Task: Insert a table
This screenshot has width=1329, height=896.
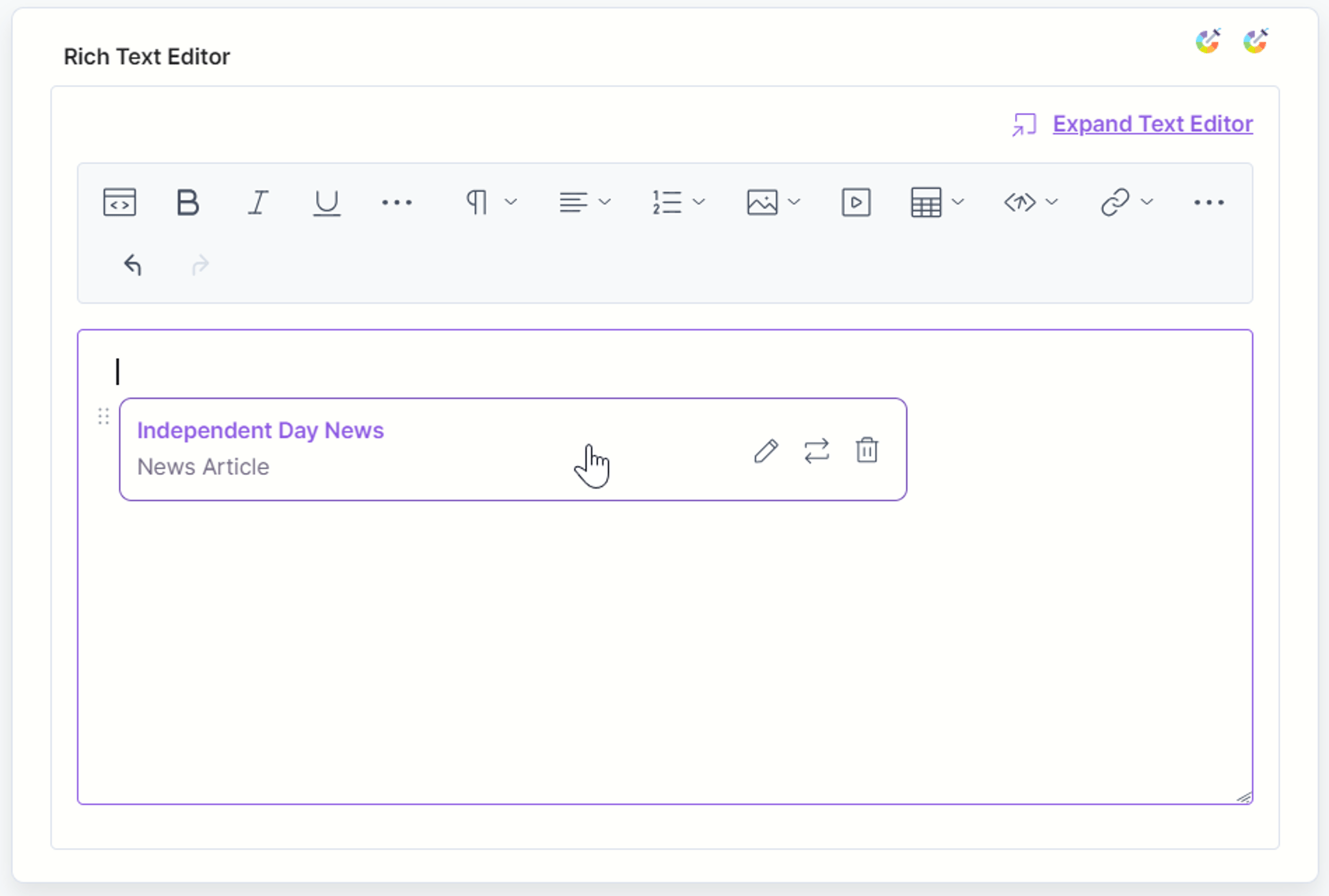Action: click(926, 202)
